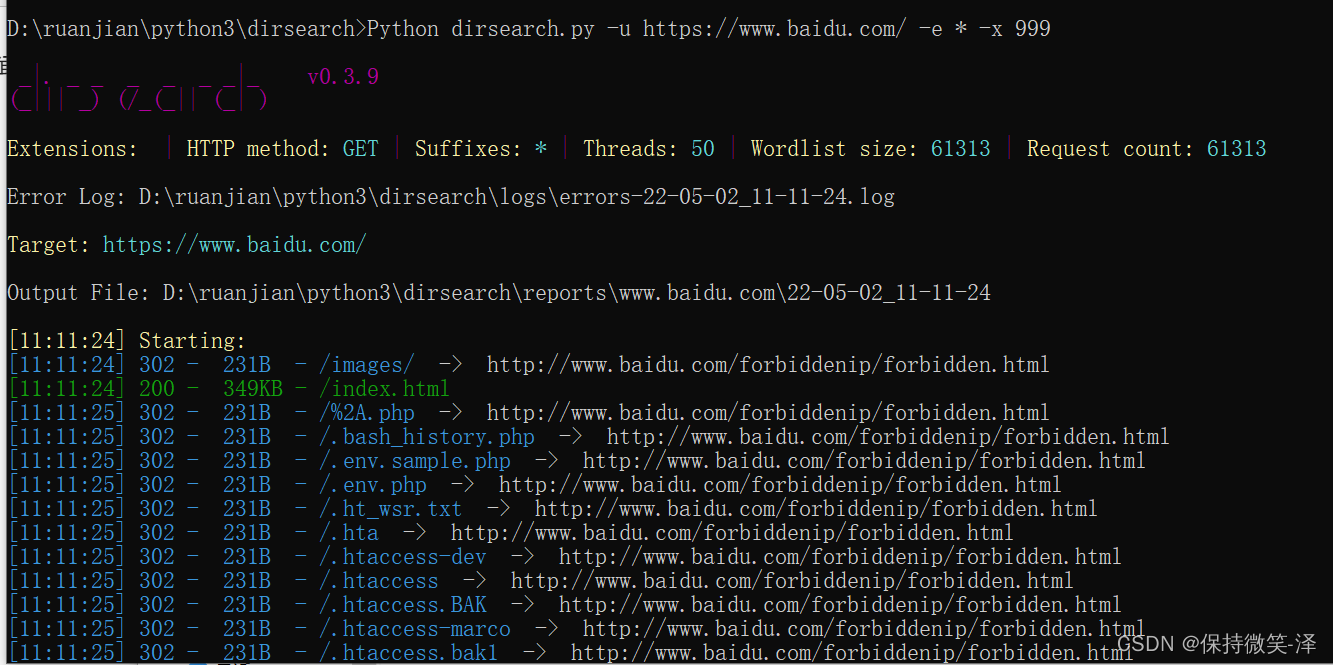Click the /index.html 200 result
Image resolution: width=1333 pixels, height=665 pixels.
[x=229, y=389]
